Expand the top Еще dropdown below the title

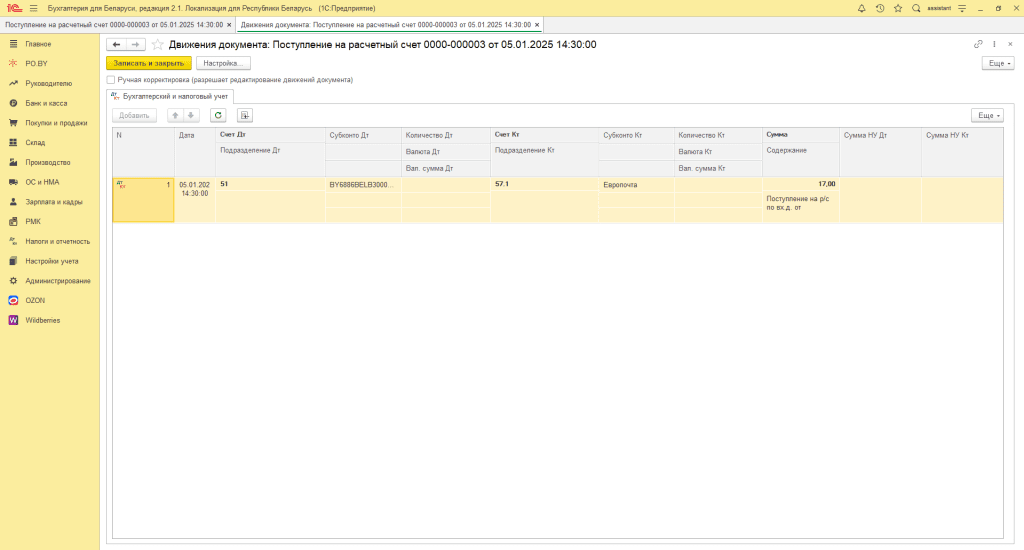(998, 63)
